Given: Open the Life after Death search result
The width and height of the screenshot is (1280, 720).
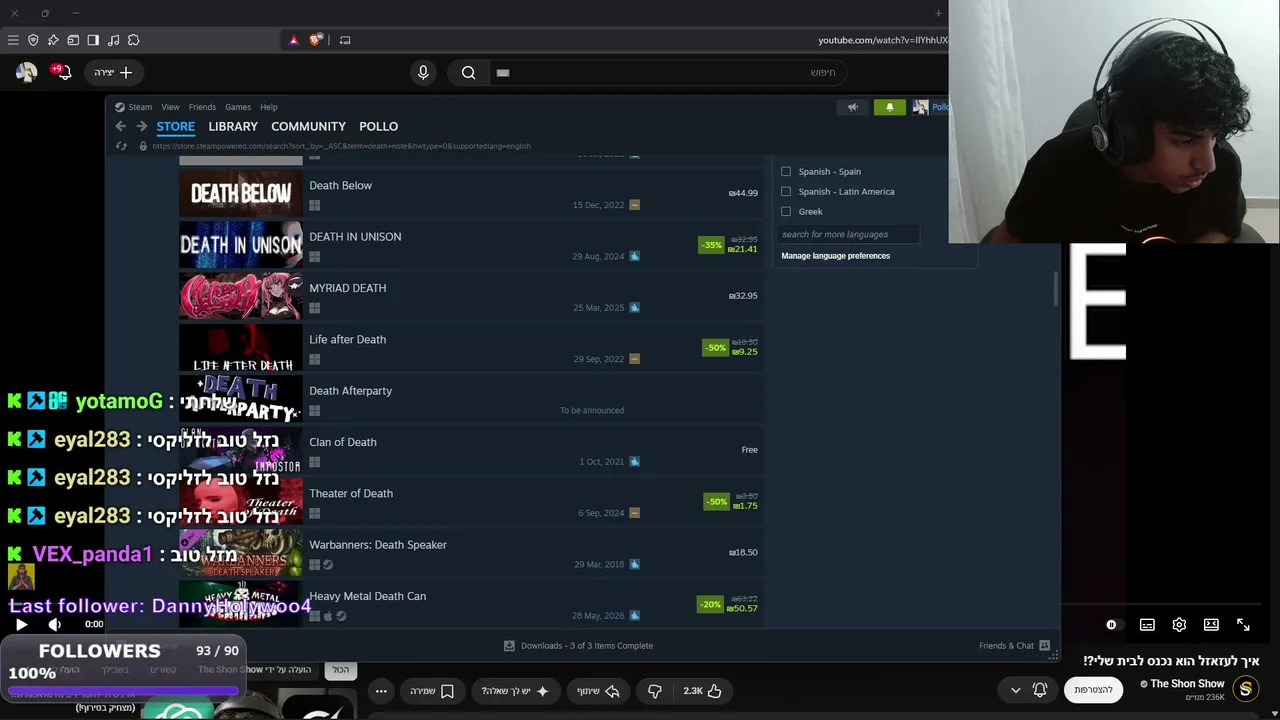Looking at the screenshot, I should [x=471, y=348].
